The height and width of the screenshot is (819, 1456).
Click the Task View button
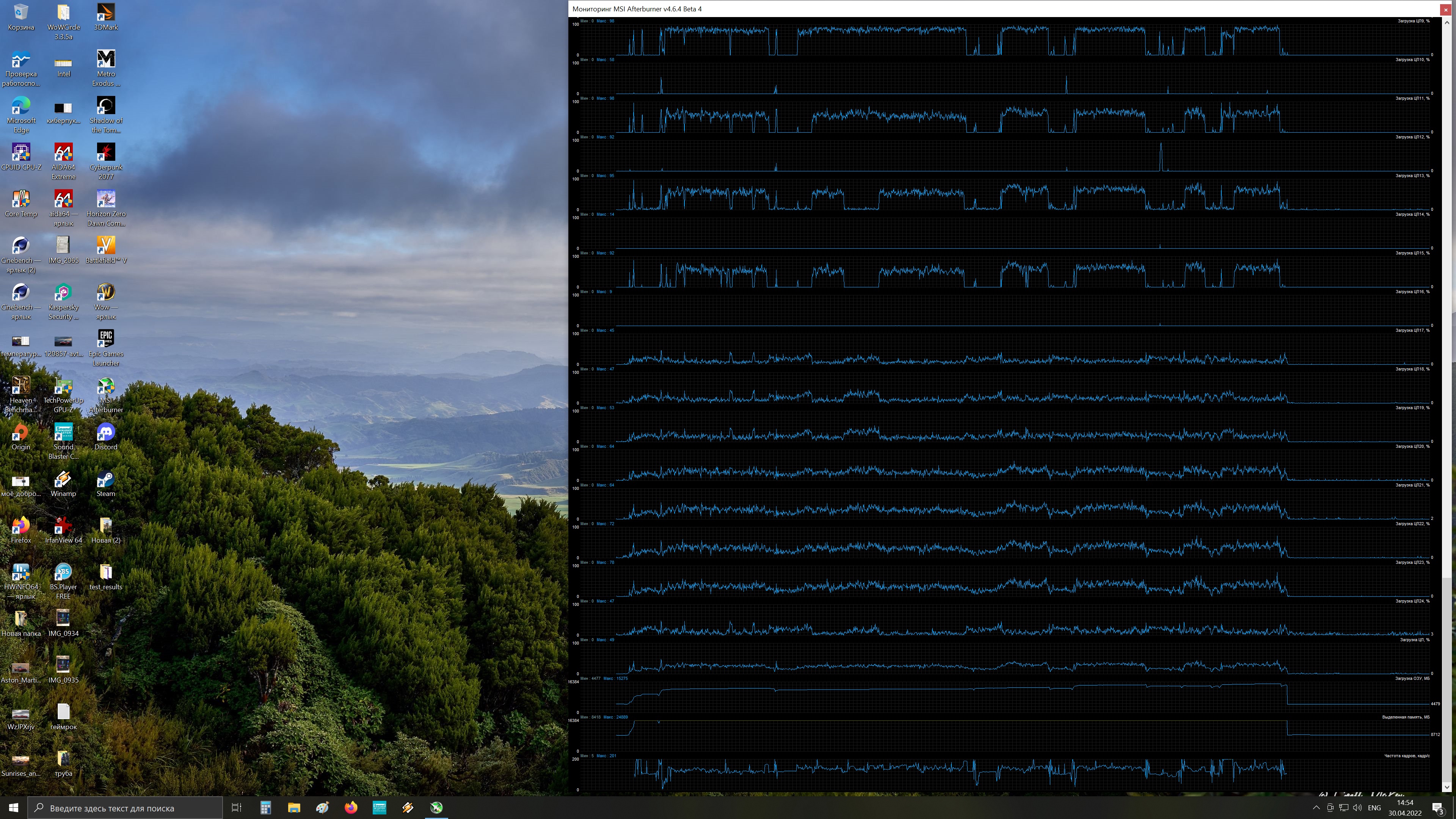pos(237,808)
